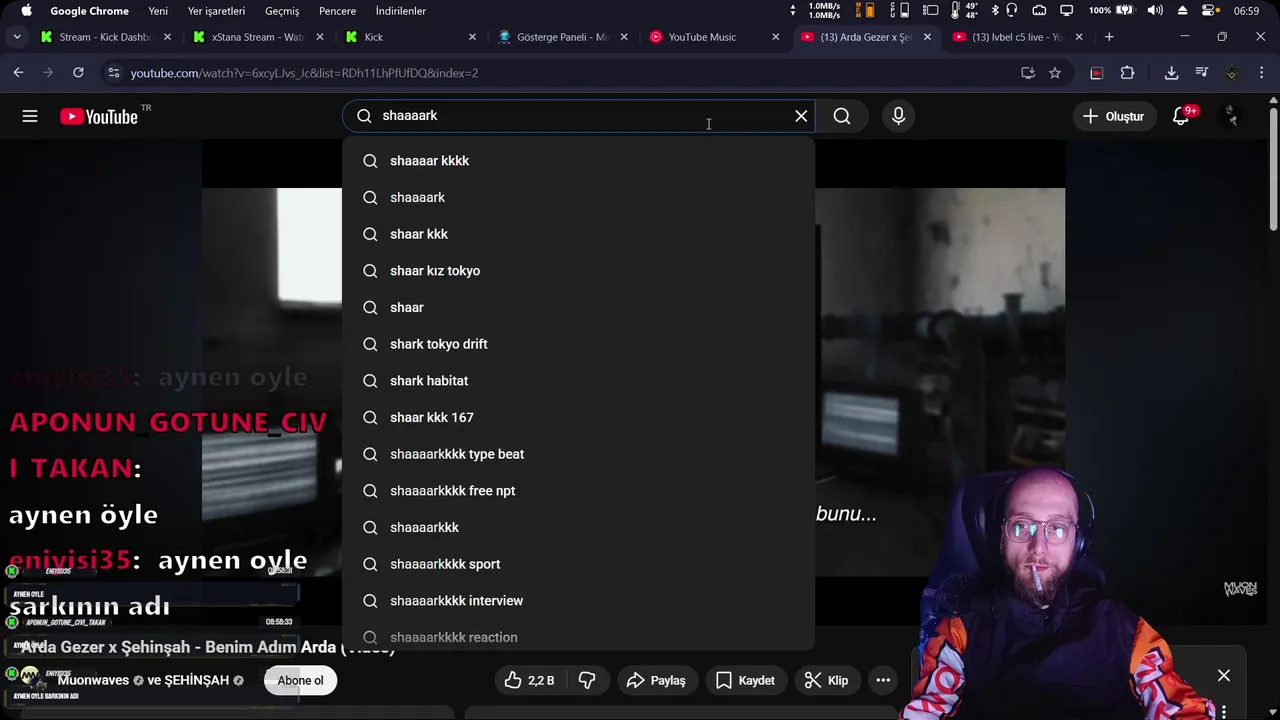Dislike the video
1280x720 pixels.
click(587, 680)
